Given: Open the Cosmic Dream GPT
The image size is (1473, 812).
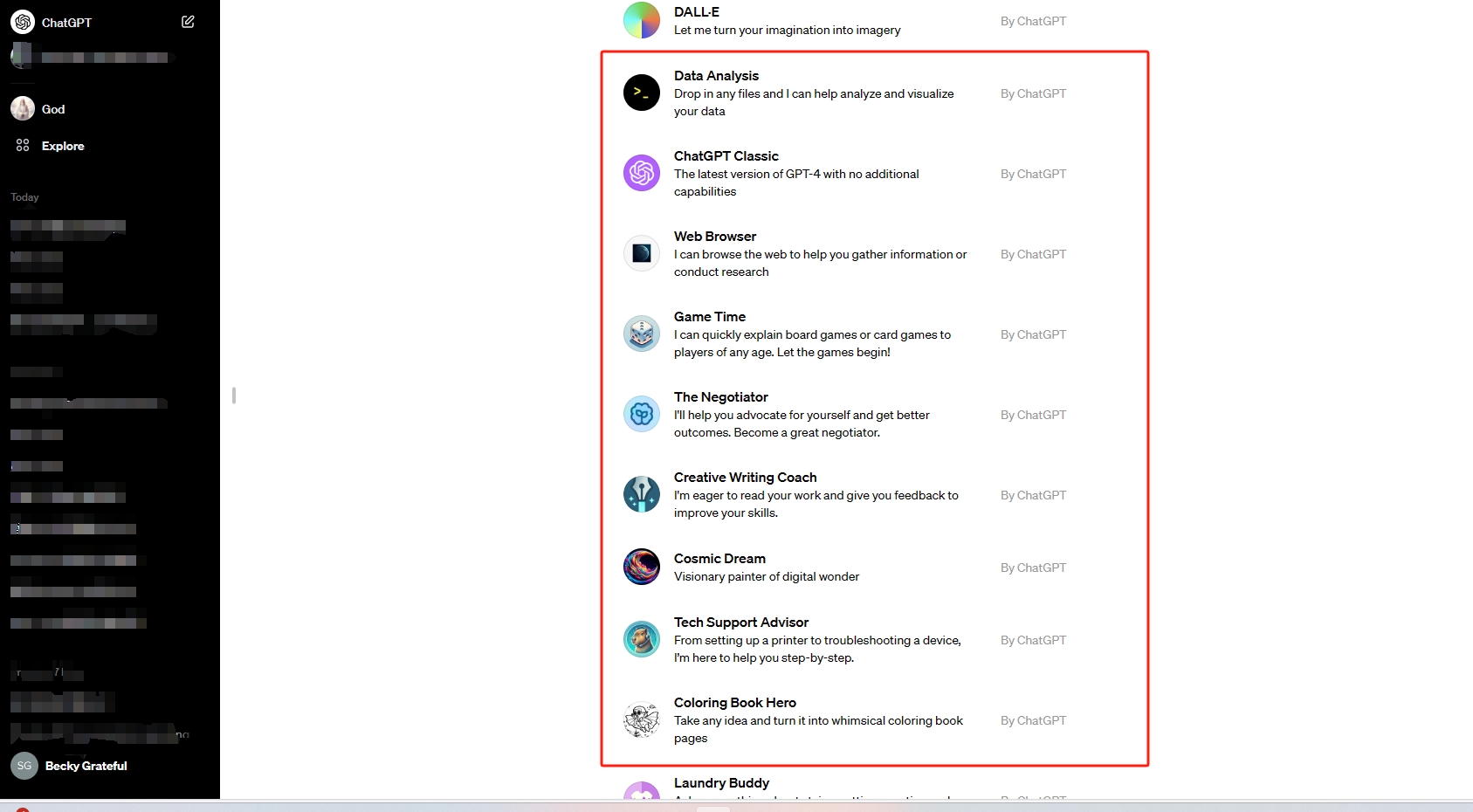Looking at the screenshot, I should [x=719, y=559].
